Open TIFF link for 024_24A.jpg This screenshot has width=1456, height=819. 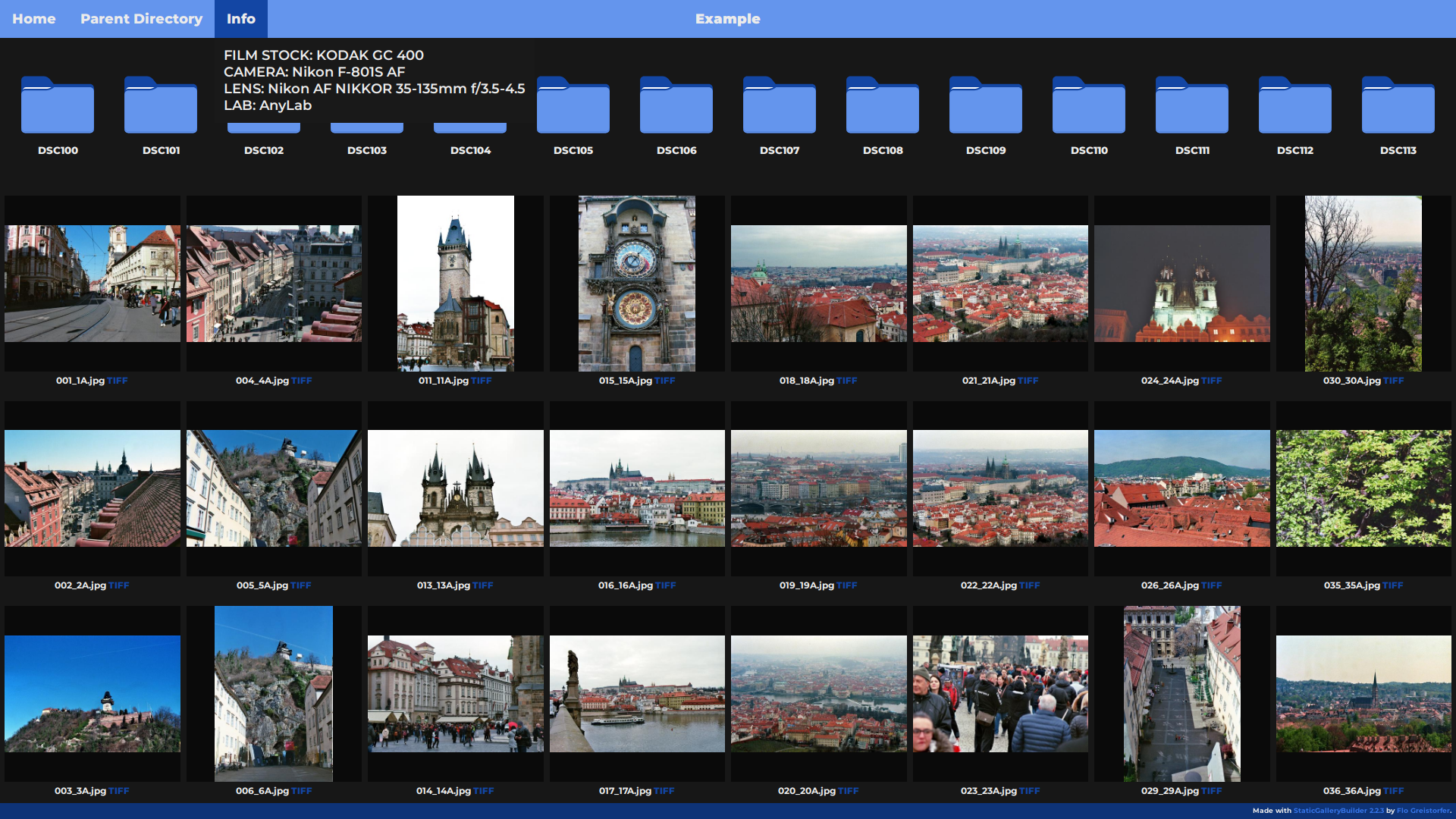point(1212,381)
